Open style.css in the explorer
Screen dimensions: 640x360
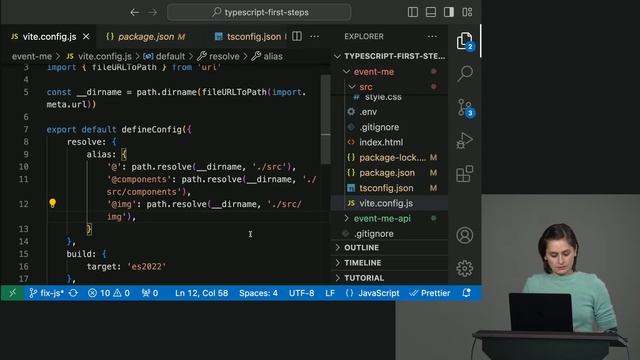pos(390,98)
